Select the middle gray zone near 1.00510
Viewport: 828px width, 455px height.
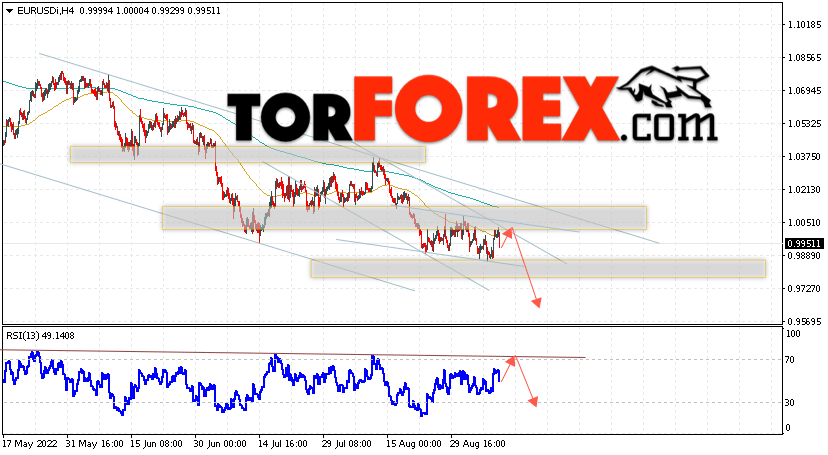click(404, 218)
